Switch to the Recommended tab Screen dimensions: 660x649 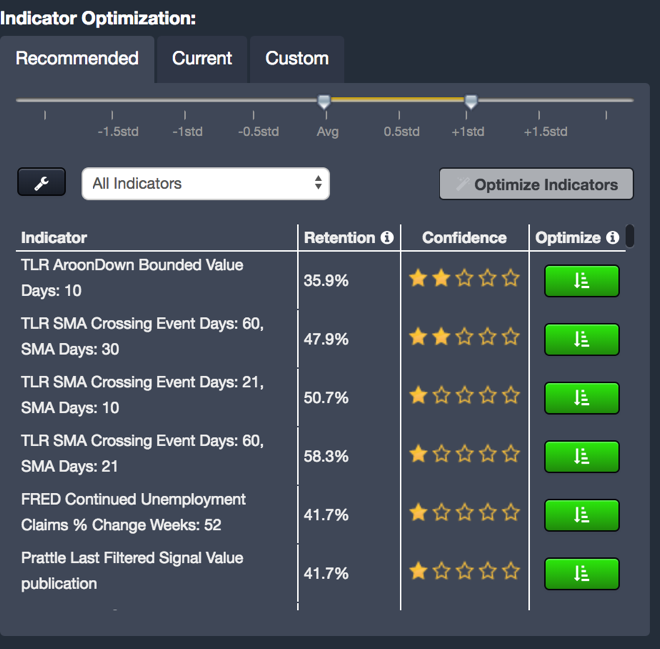[77, 59]
